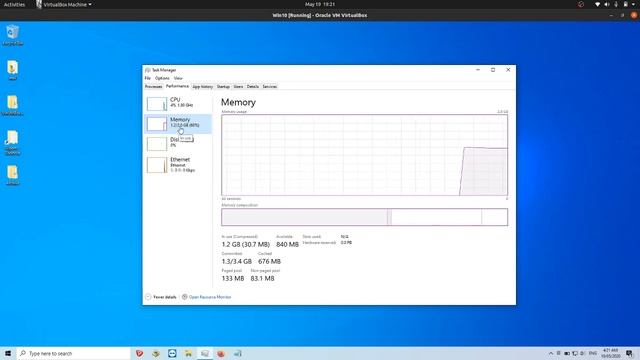Screen dimensions: 640x360
Task: Click the Ubuntu microphone indicator icon
Action: [616, 4]
